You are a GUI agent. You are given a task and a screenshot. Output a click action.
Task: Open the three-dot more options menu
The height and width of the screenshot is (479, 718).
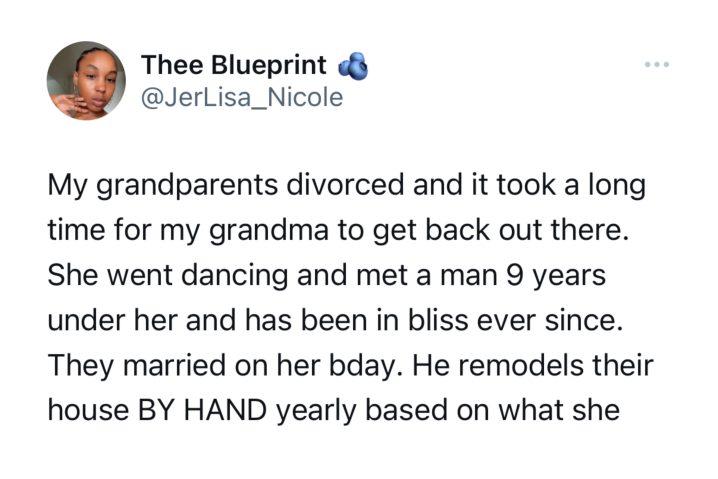coord(657,65)
